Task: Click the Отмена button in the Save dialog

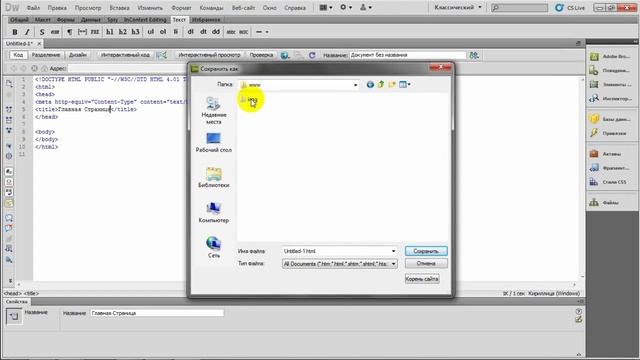Action: [x=426, y=264]
